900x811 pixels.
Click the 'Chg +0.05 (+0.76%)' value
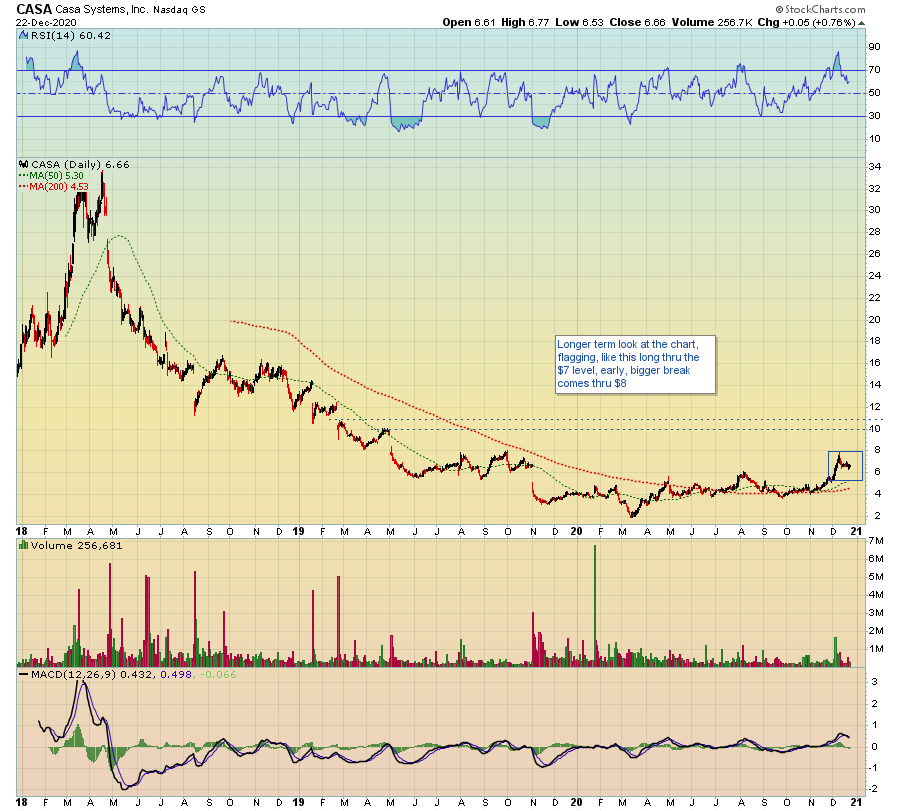(806, 22)
